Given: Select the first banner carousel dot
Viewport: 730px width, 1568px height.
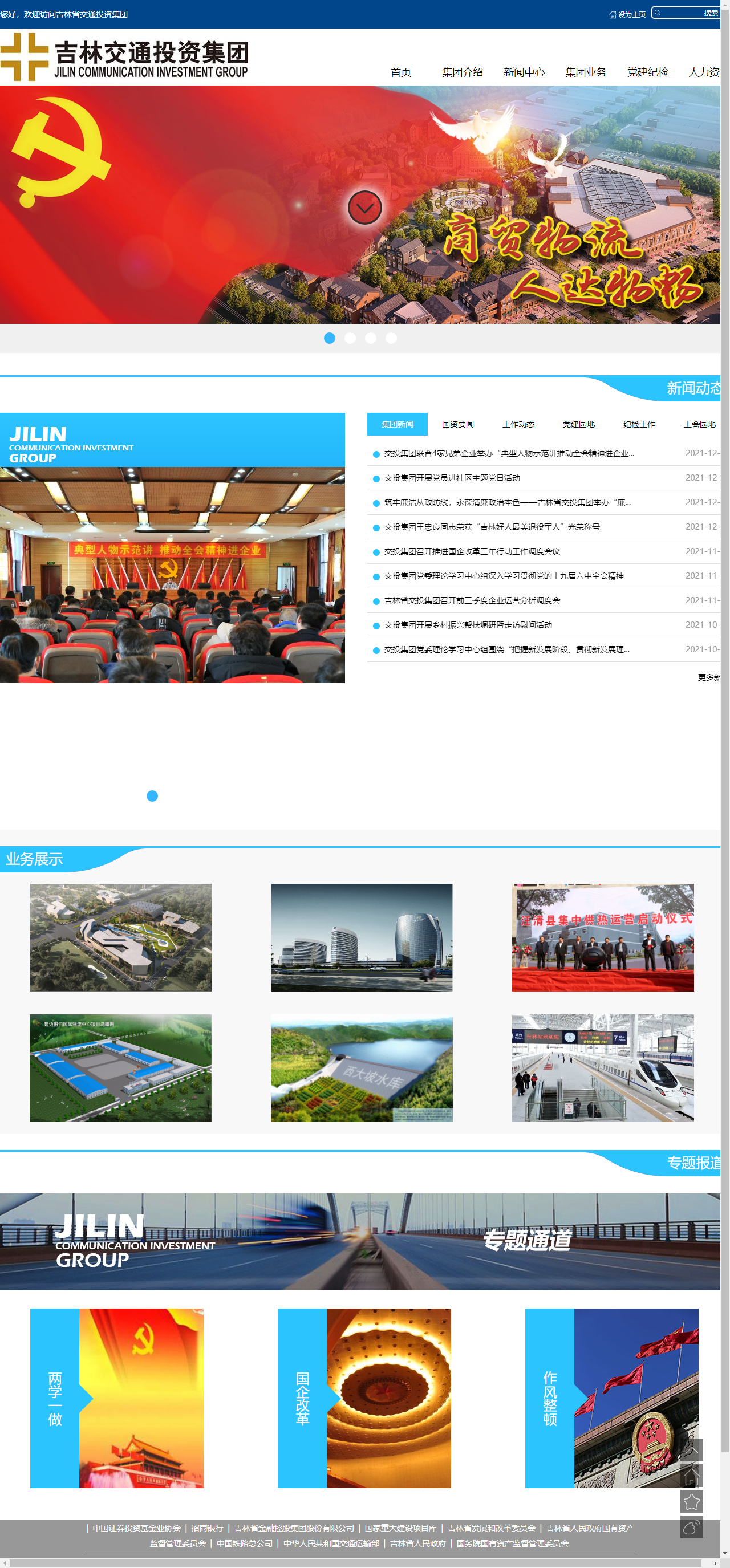Looking at the screenshot, I should tap(330, 338).
